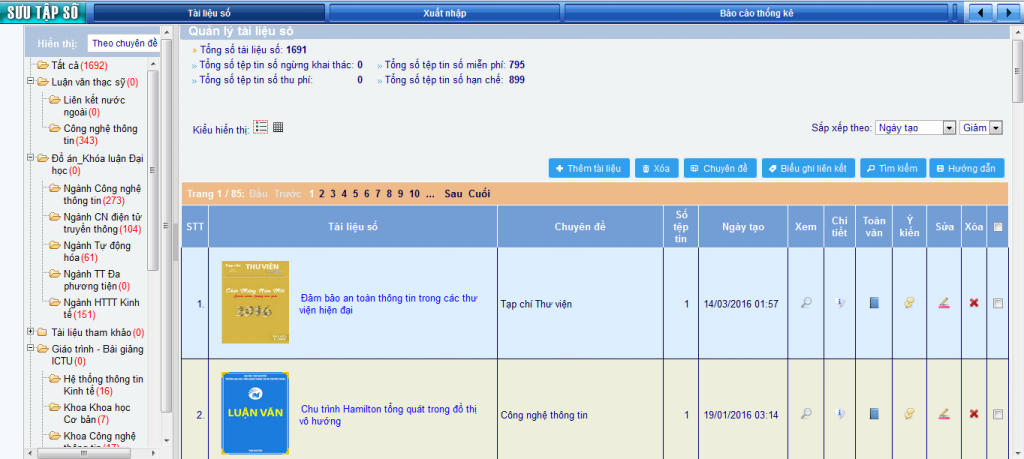Click red Xóa delete icon for row 1

[x=974, y=303]
